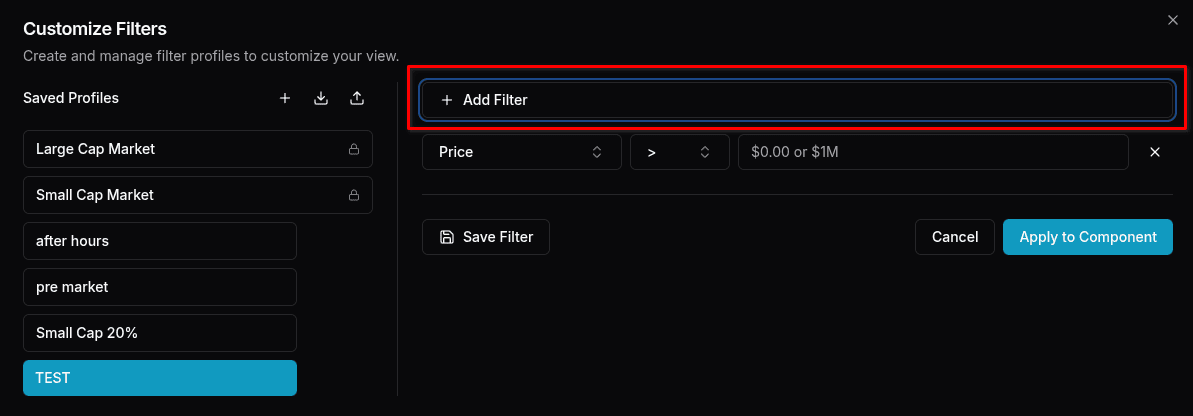The height and width of the screenshot is (416, 1193).
Task: Select the Small Cap Market profile
Action: (198, 195)
